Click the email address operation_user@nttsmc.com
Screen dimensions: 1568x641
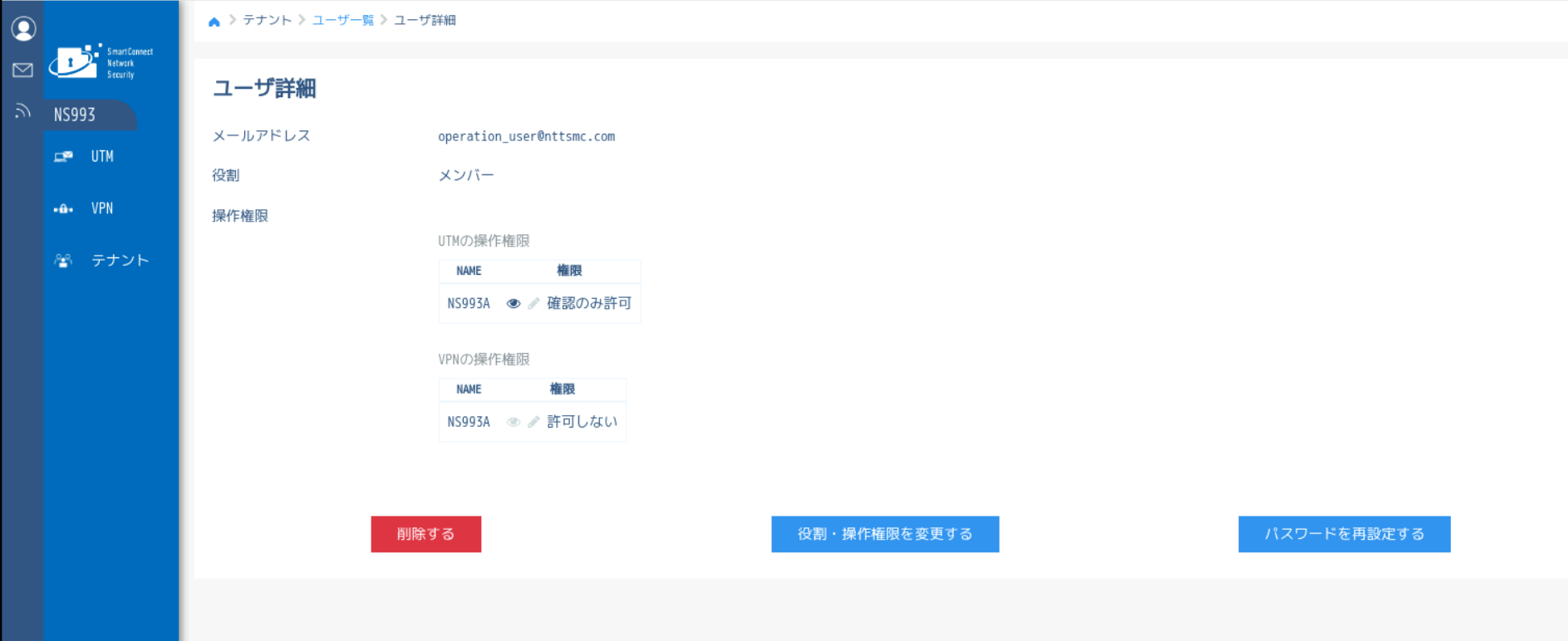[527, 136]
